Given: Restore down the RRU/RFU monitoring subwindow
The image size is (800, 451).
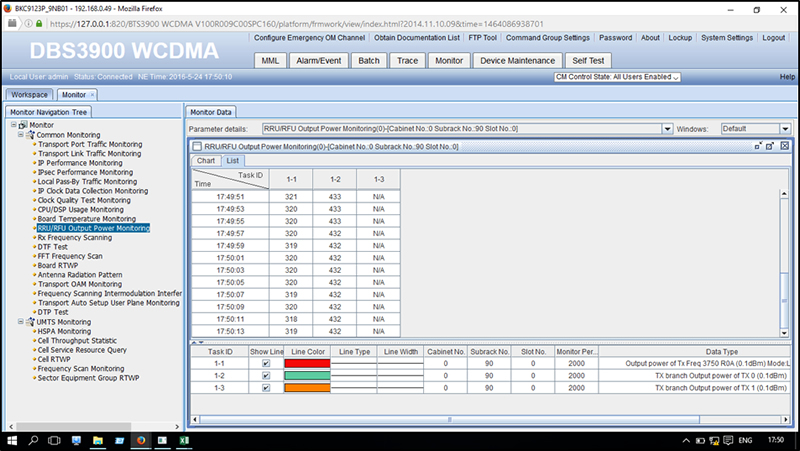Looking at the screenshot, I should (758, 146).
